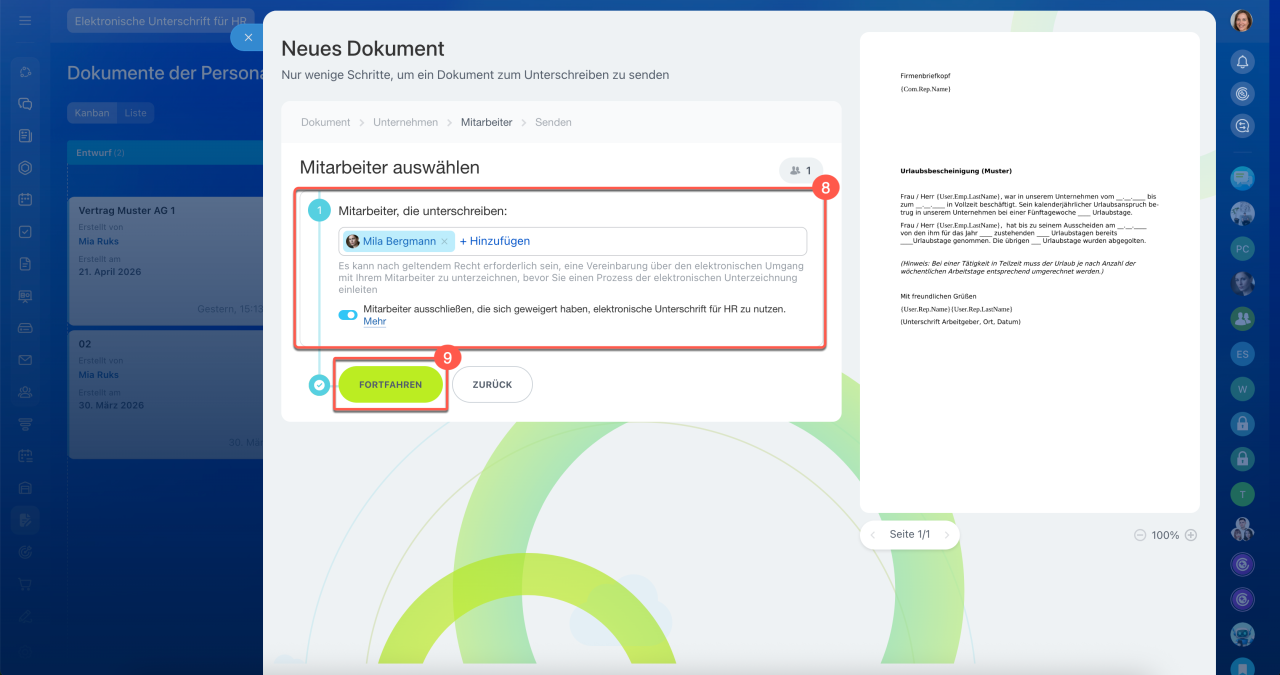This screenshot has height=675, width=1280.
Task: Click the Zurück button
Action: (x=492, y=385)
